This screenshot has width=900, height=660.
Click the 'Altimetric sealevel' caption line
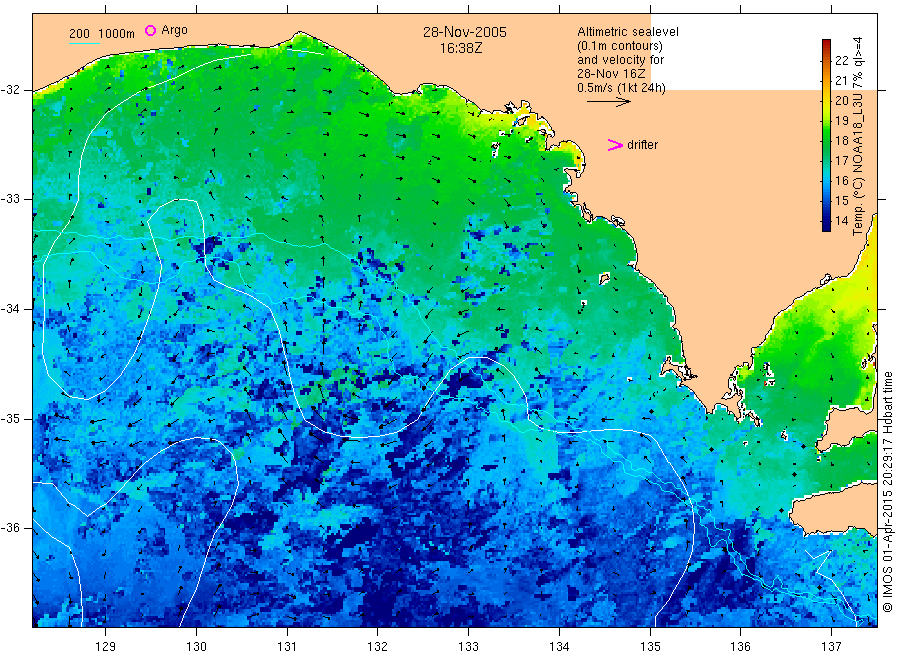627,32
